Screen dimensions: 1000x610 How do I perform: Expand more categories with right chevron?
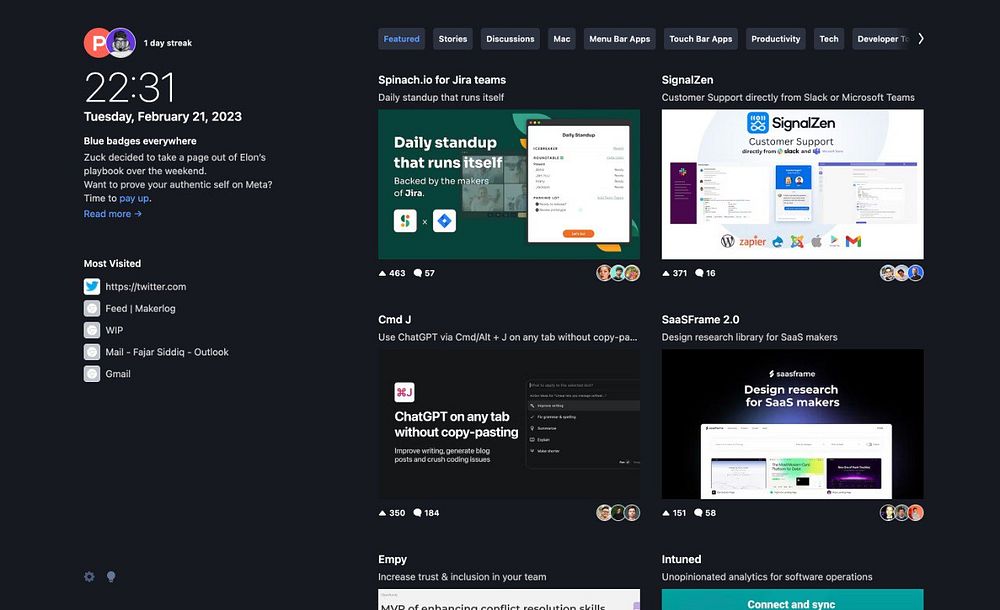[x=921, y=39]
